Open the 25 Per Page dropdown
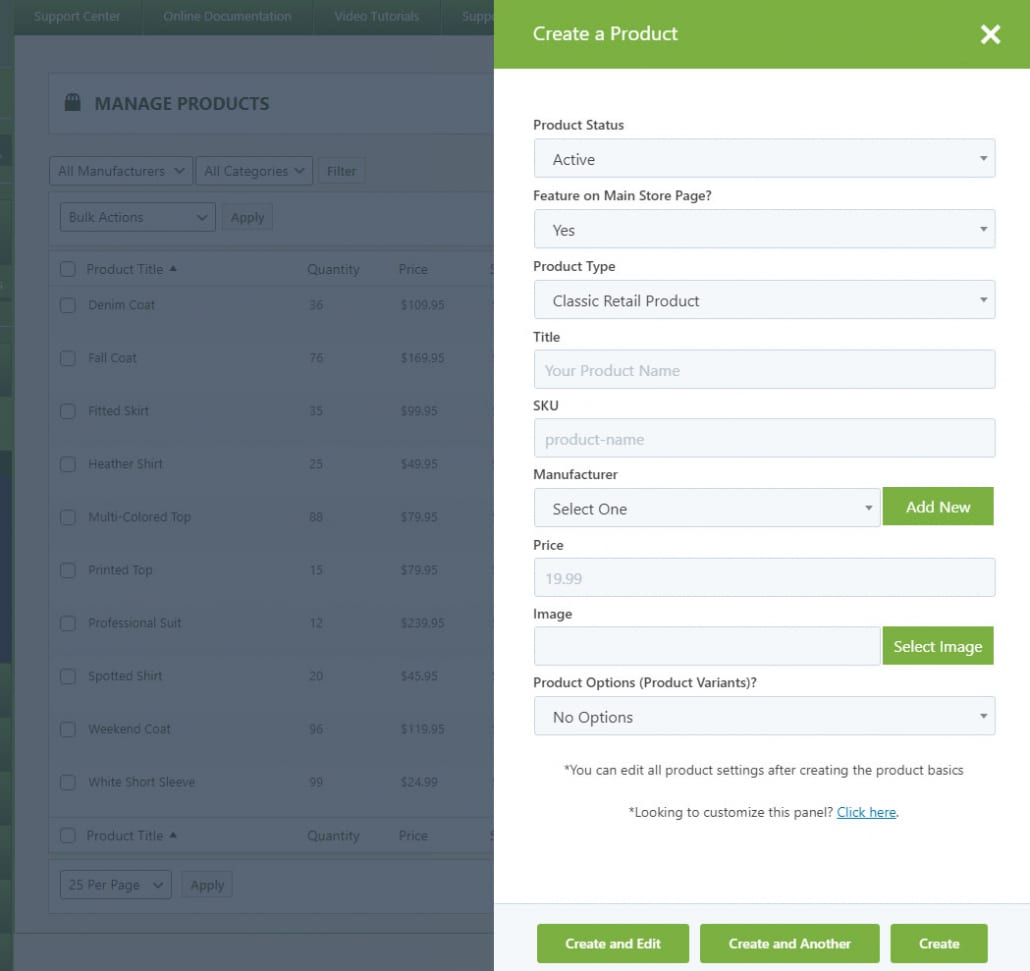This screenshot has height=971, width=1030. click(114, 884)
